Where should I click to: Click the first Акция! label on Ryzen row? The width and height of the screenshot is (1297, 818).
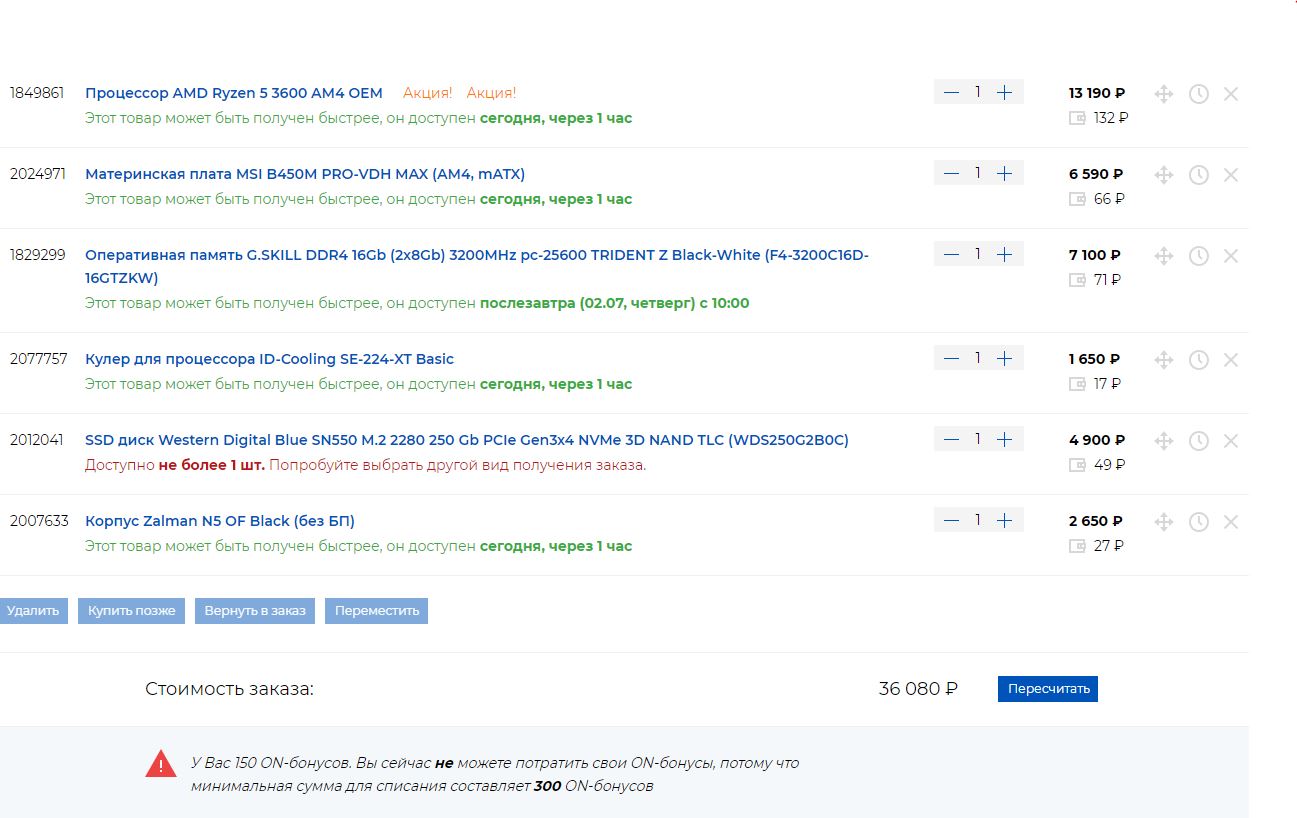point(427,93)
